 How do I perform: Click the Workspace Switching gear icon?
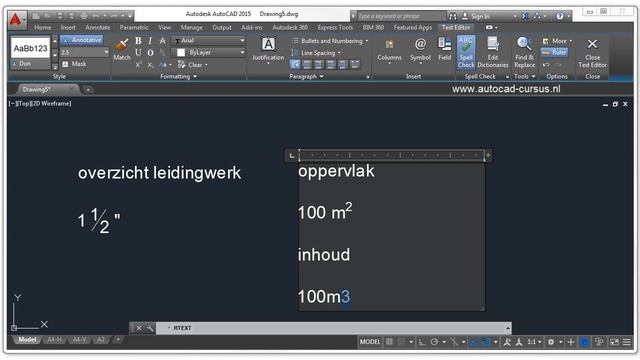click(551, 342)
